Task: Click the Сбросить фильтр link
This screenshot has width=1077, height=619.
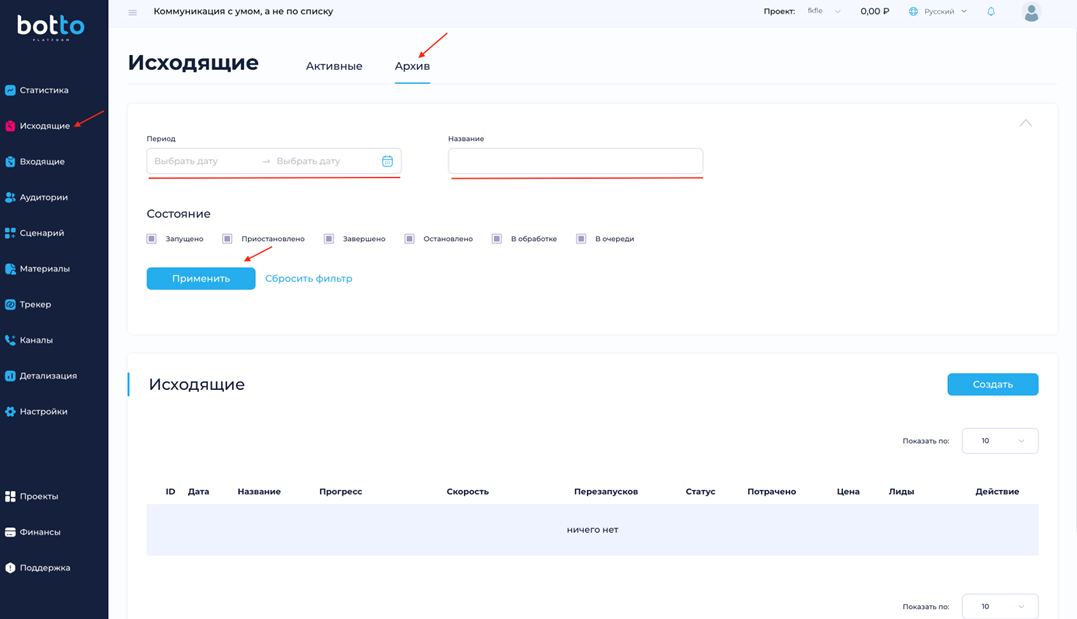Action: (x=308, y=279)
